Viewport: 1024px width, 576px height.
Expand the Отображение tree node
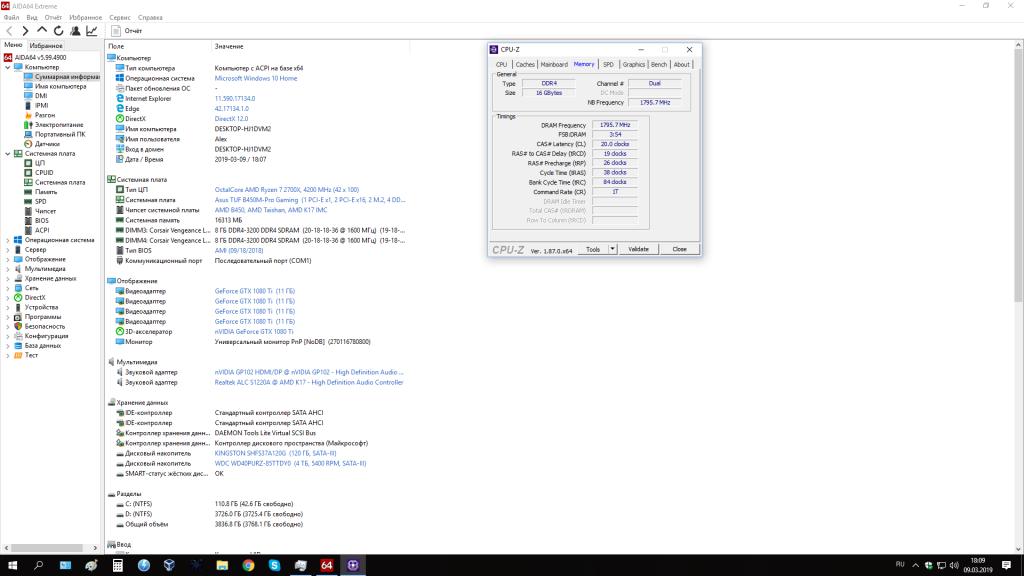click(7, 259)
